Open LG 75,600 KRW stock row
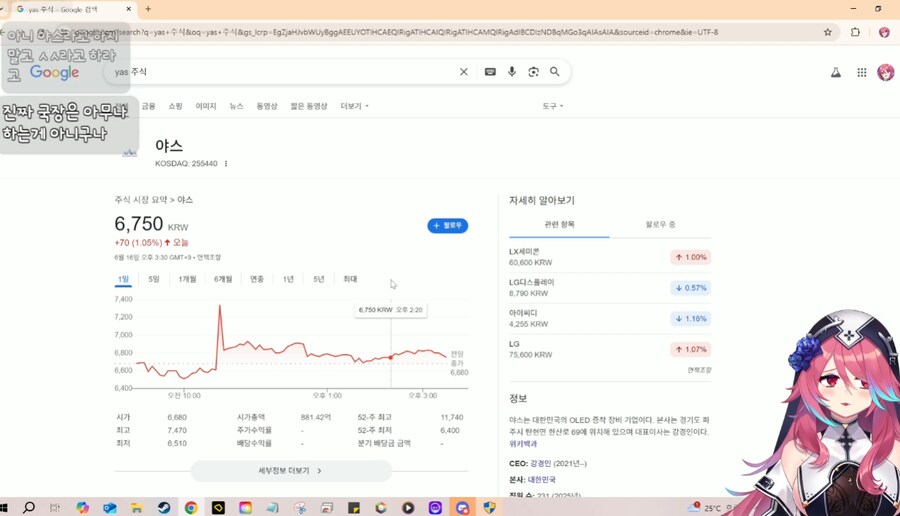This screenshot has width=900, height=516. point(610,350)
